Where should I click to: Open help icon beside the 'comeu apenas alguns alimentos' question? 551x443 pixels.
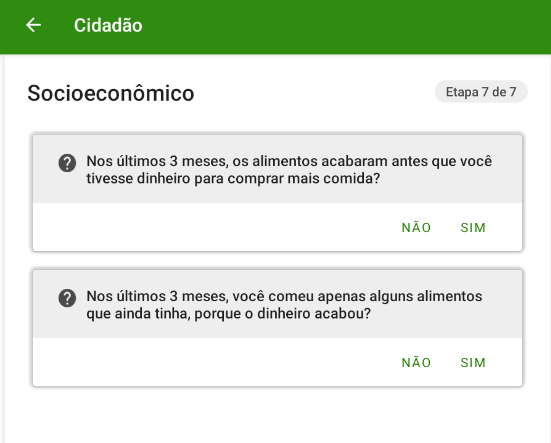67,298
